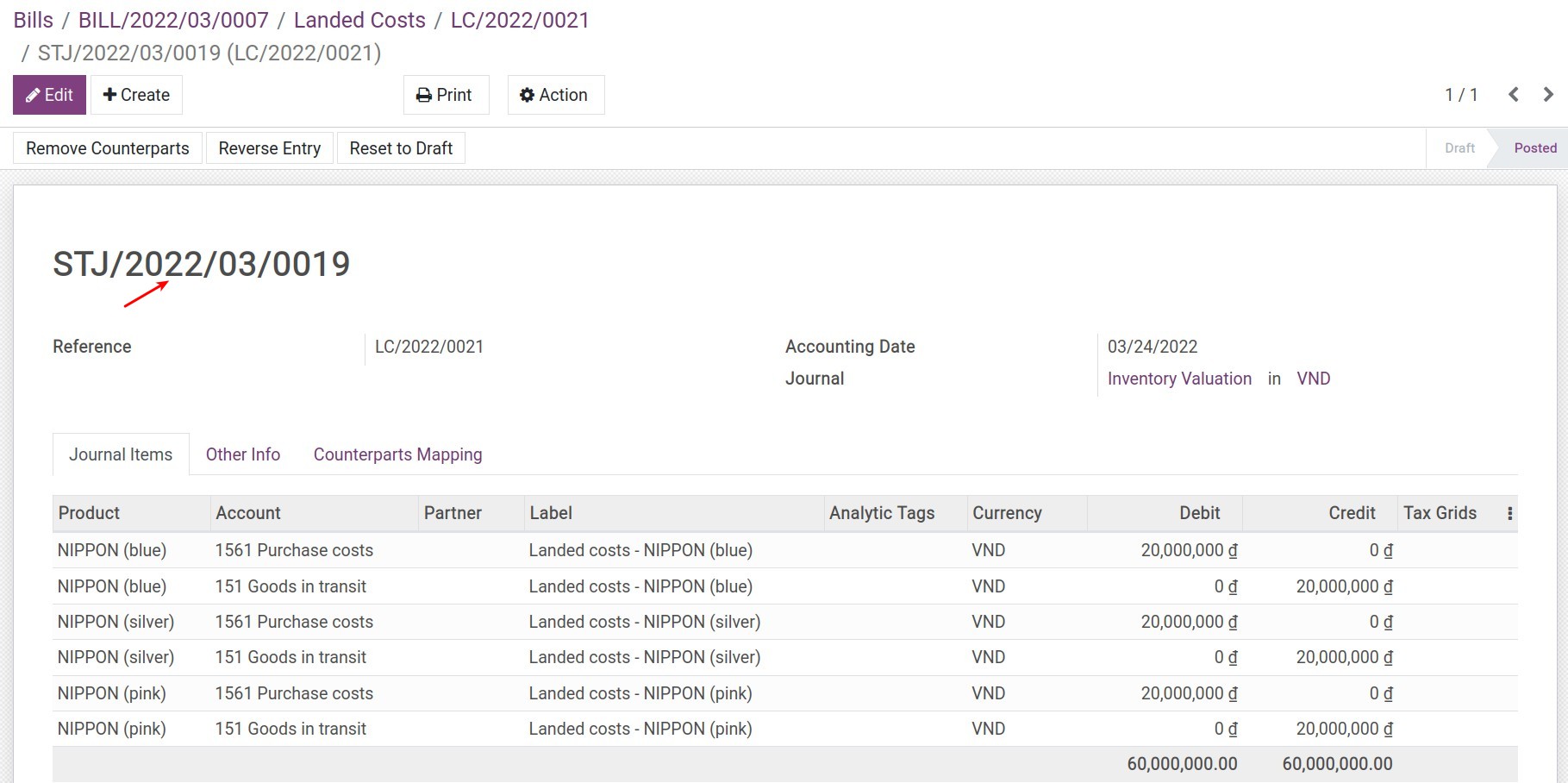The image size is (1568, 783).
Task: Open Bills from the breadcrumb
Action: coord(33,19)
